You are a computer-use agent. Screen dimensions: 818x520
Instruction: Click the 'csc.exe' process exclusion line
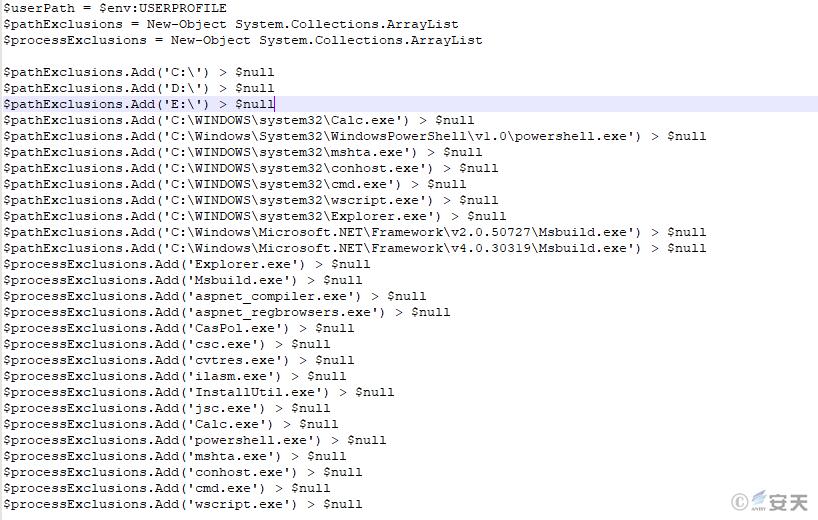(166, 344)
